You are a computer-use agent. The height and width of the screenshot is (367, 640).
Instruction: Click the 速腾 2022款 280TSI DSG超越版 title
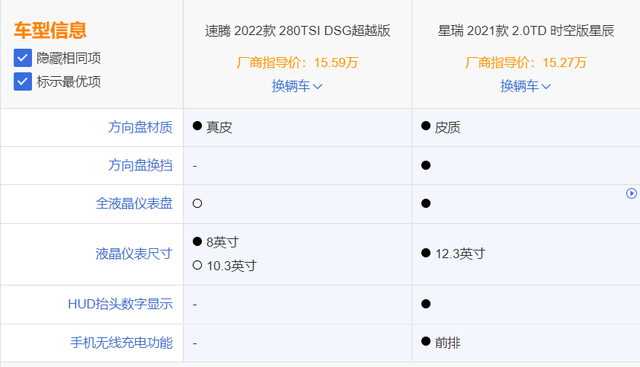pos(298,31)
